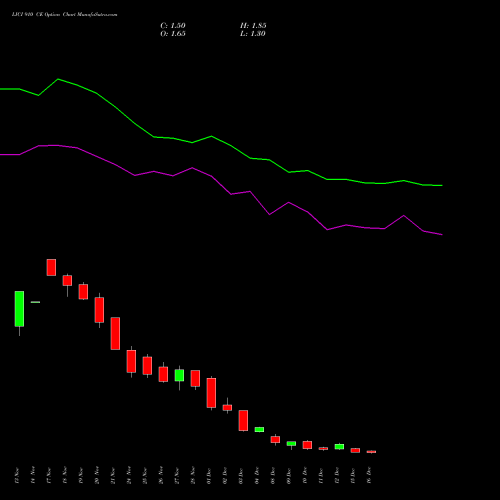The height and width of the screenshot is (500, 500).
Task: Click the open value O: 1.65
Action: pyautogui.click(x=173, y=34)
